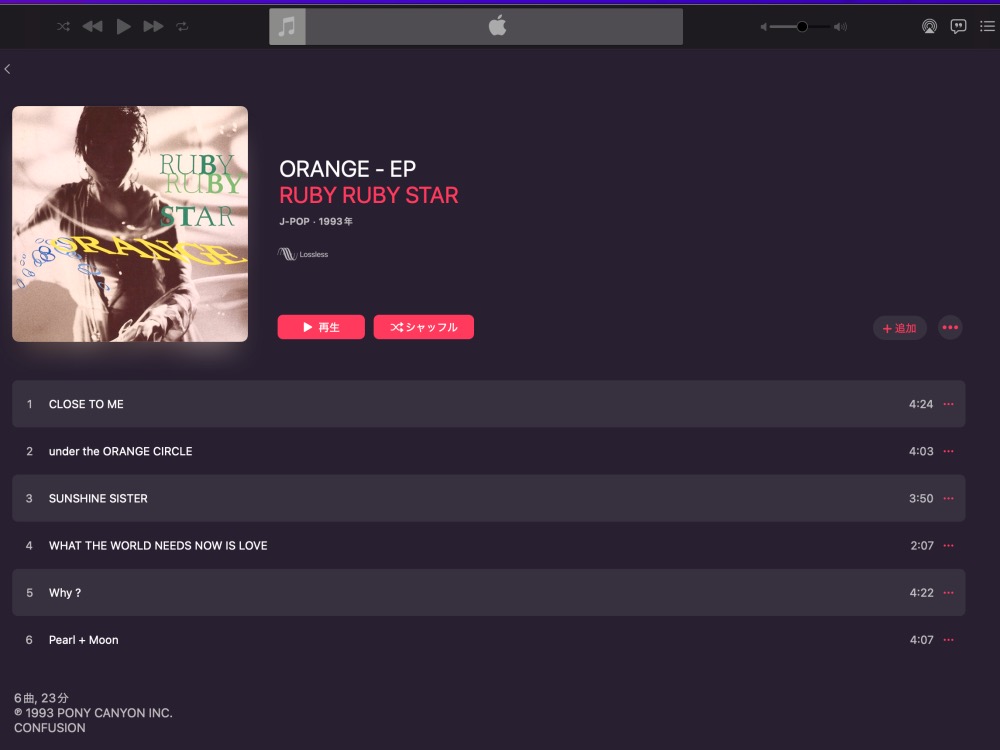1000x750 pixels.
Task: Go back with the left chevron
Action: pyautogui.click(x=8, y=69)
